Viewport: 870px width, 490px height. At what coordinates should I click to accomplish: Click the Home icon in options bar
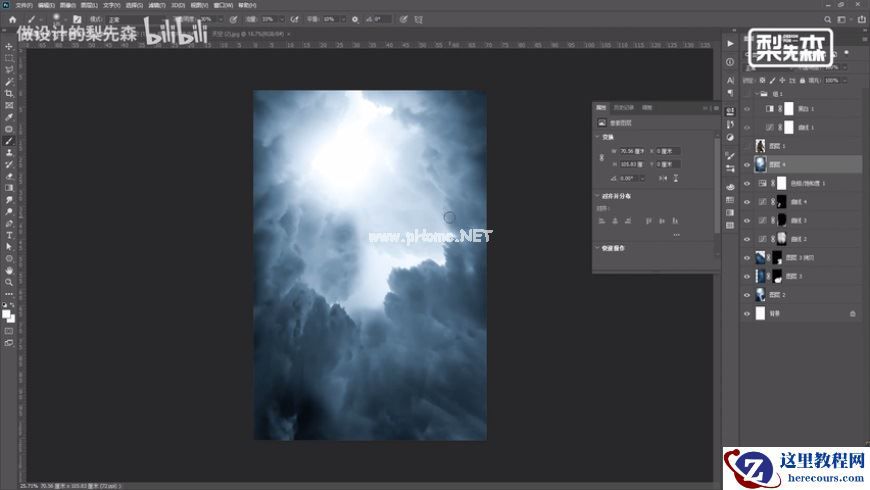(x=12, y=19)
